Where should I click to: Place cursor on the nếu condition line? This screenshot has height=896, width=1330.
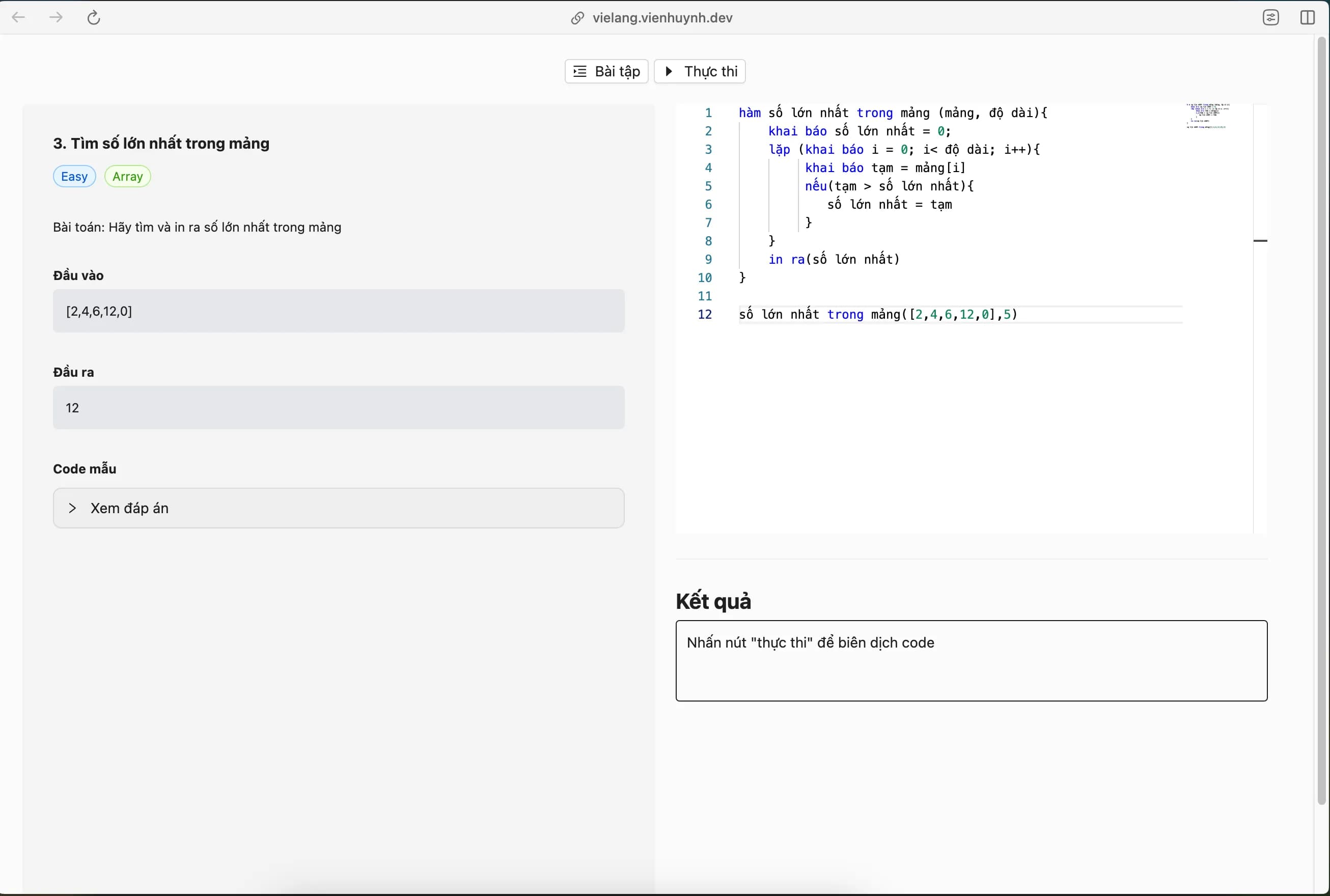(x=890, y=186)
